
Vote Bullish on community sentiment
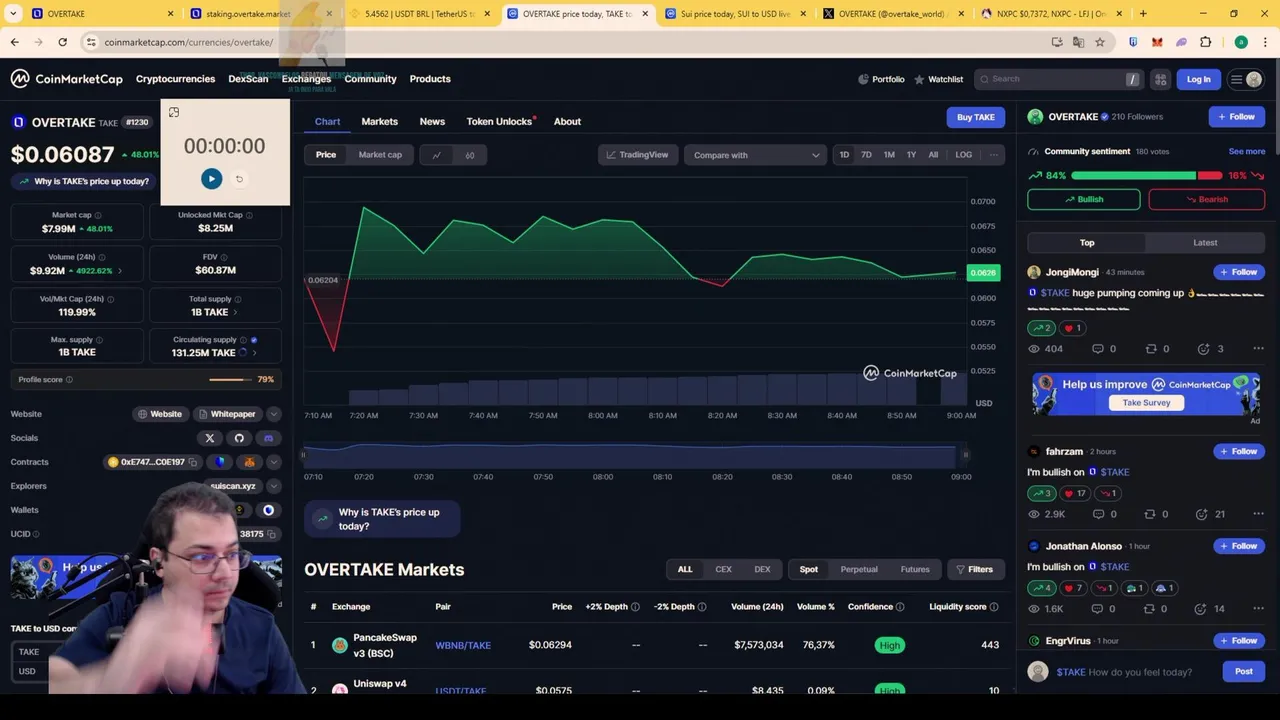[1083, 199]
